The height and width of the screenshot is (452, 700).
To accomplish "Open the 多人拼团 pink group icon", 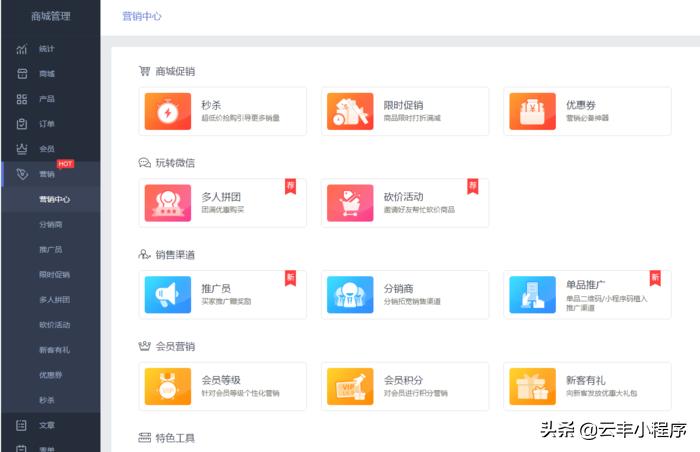I will (168, 203).
